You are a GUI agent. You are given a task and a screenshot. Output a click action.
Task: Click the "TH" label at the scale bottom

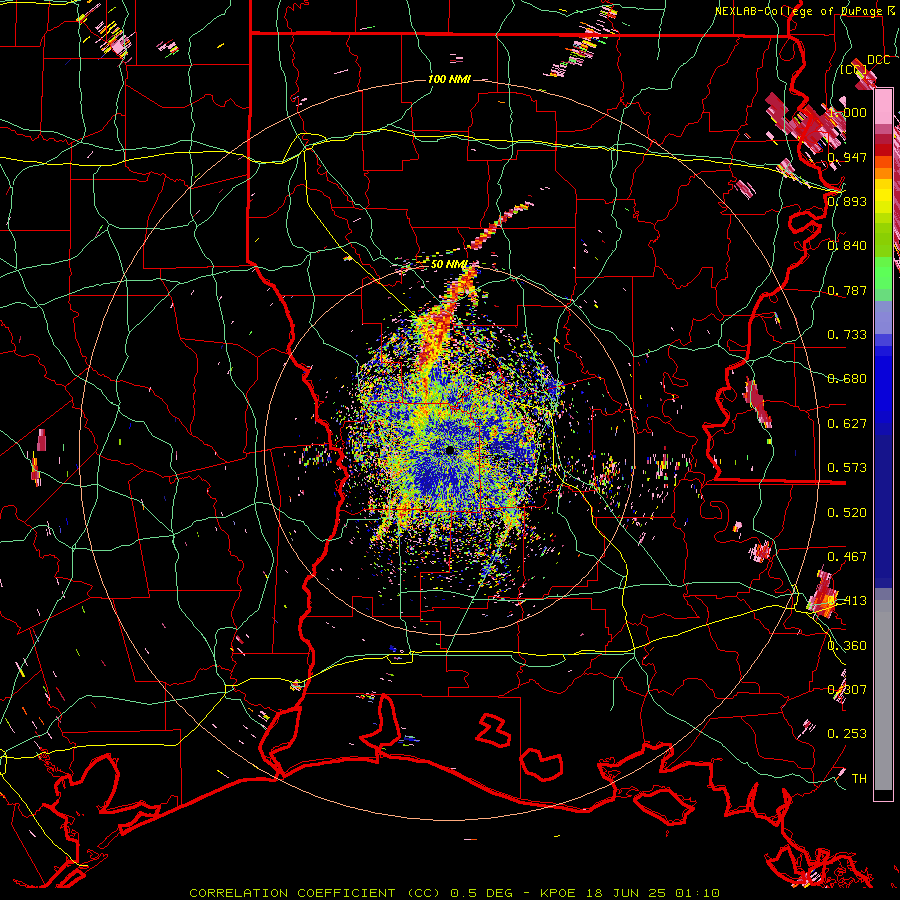click(x=859, y=779)
